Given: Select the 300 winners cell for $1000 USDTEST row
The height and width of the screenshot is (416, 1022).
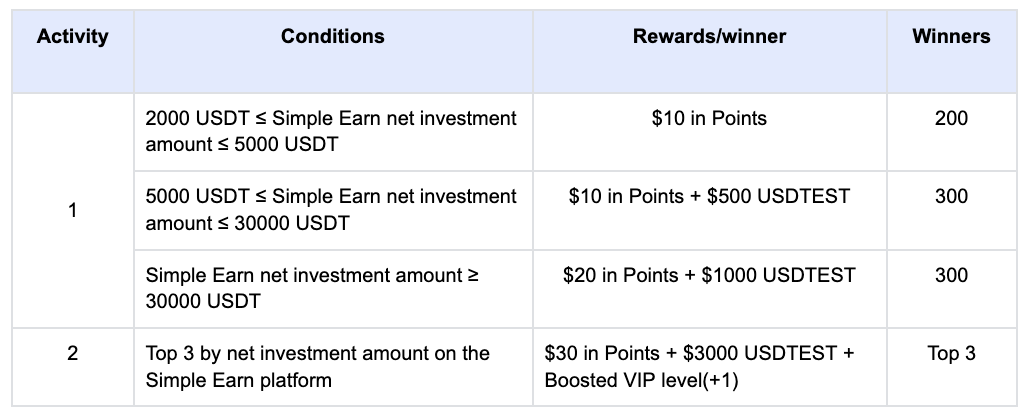Looking at the screenshot, I should (951, 275).
